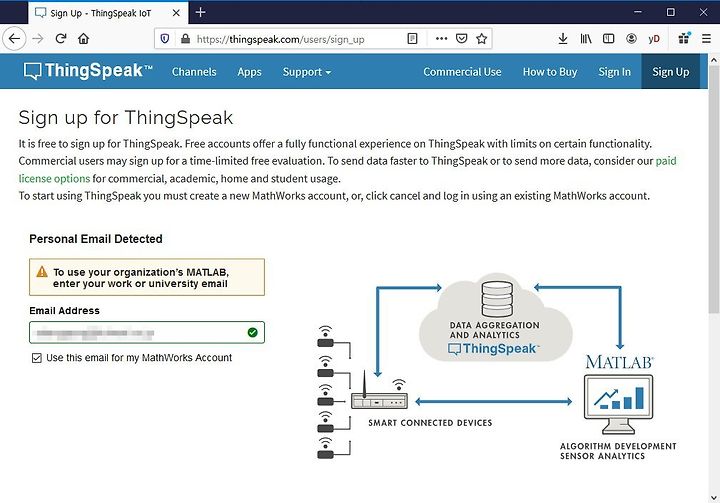Click the Sign Up nav button
Screen dimensions: 720x503
click(670, 72)
